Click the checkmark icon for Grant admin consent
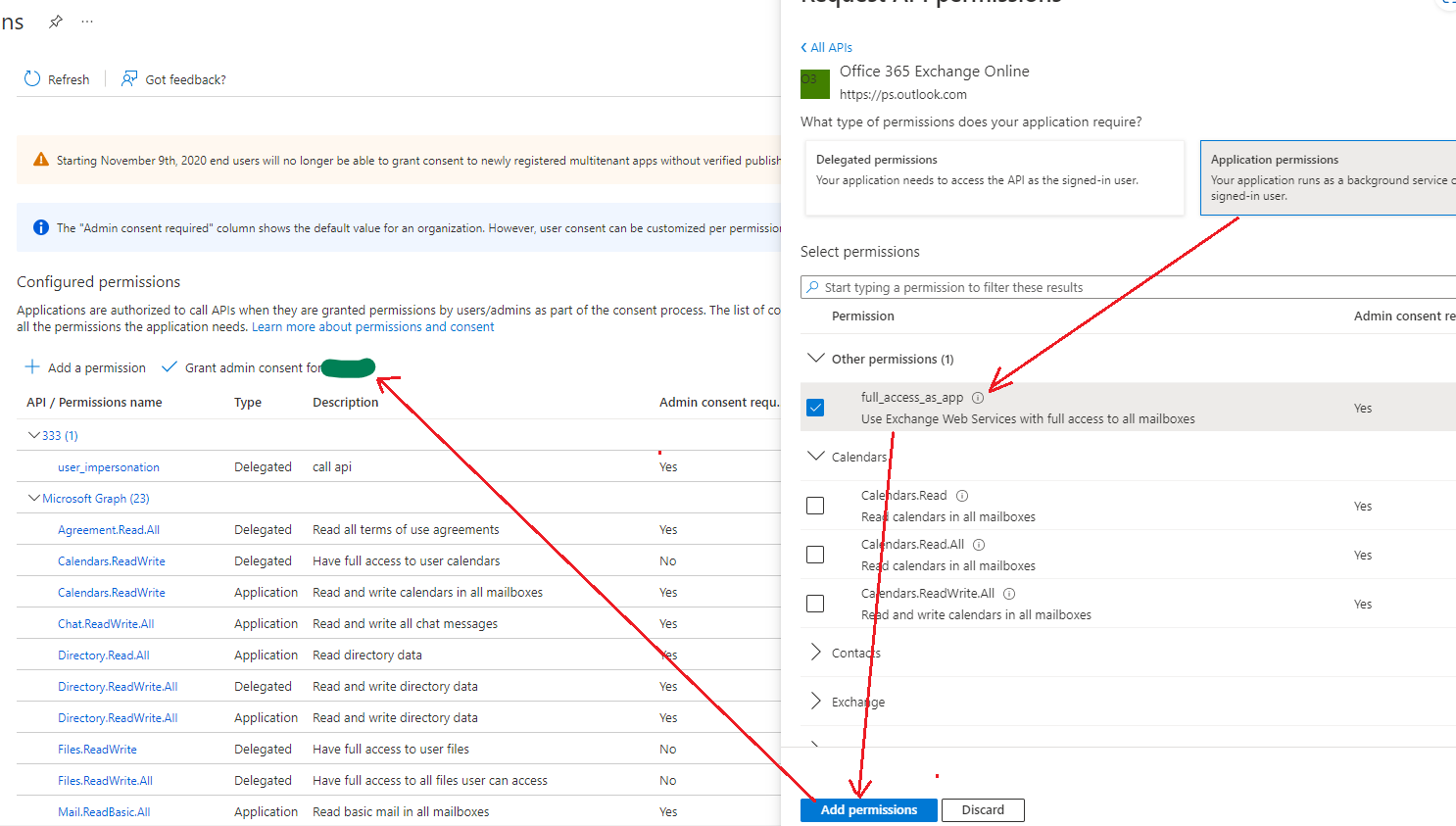Image resolution: width=1456 pixels, height=826 pixels. (170, 367)
